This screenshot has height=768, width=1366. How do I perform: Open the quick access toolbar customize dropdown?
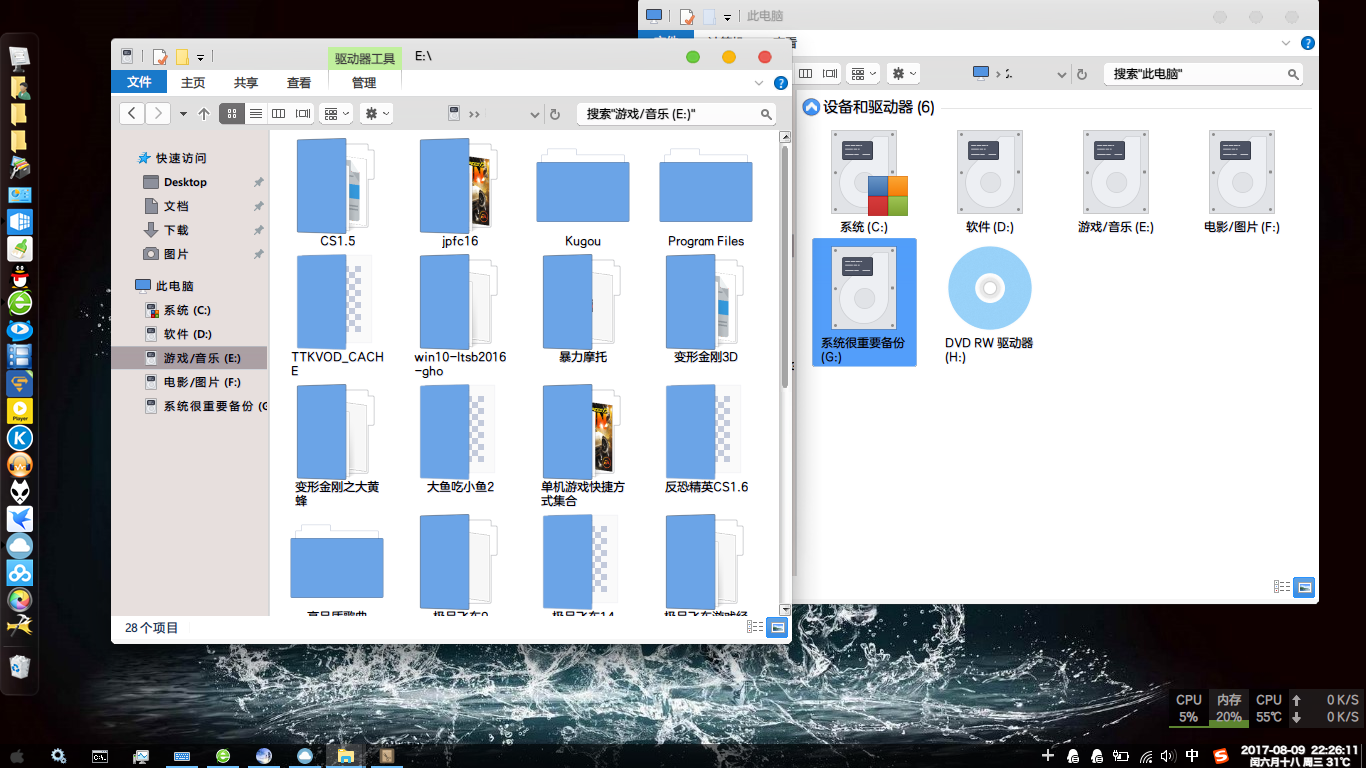pos(201,58)
